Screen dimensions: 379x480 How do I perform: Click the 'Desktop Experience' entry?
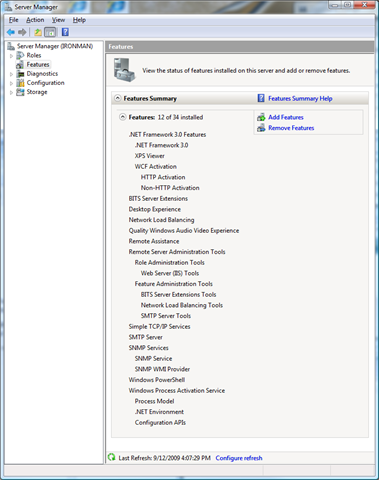point(155,209)
